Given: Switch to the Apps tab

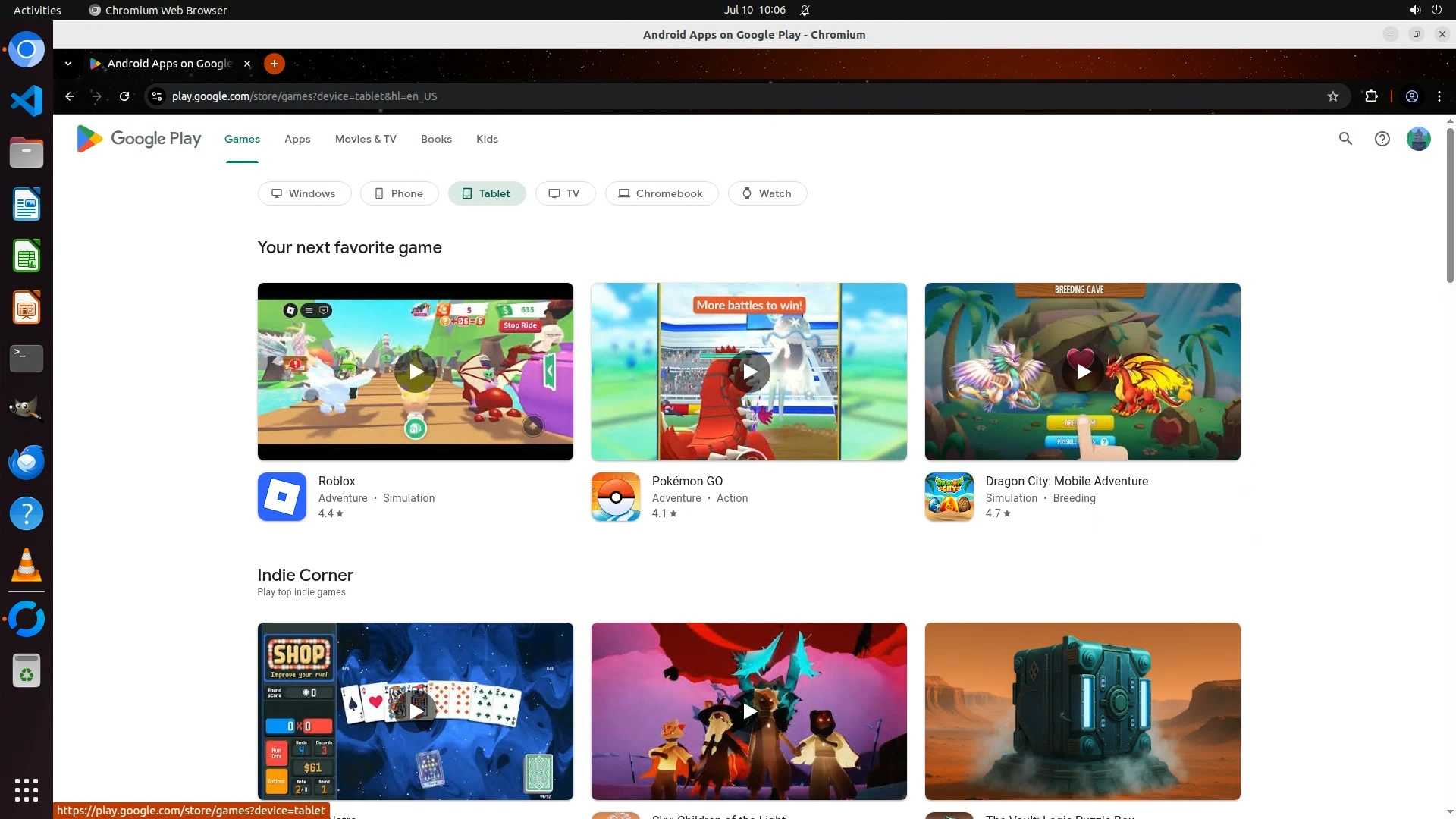Looking at the screenshot, I should point(297,139).
